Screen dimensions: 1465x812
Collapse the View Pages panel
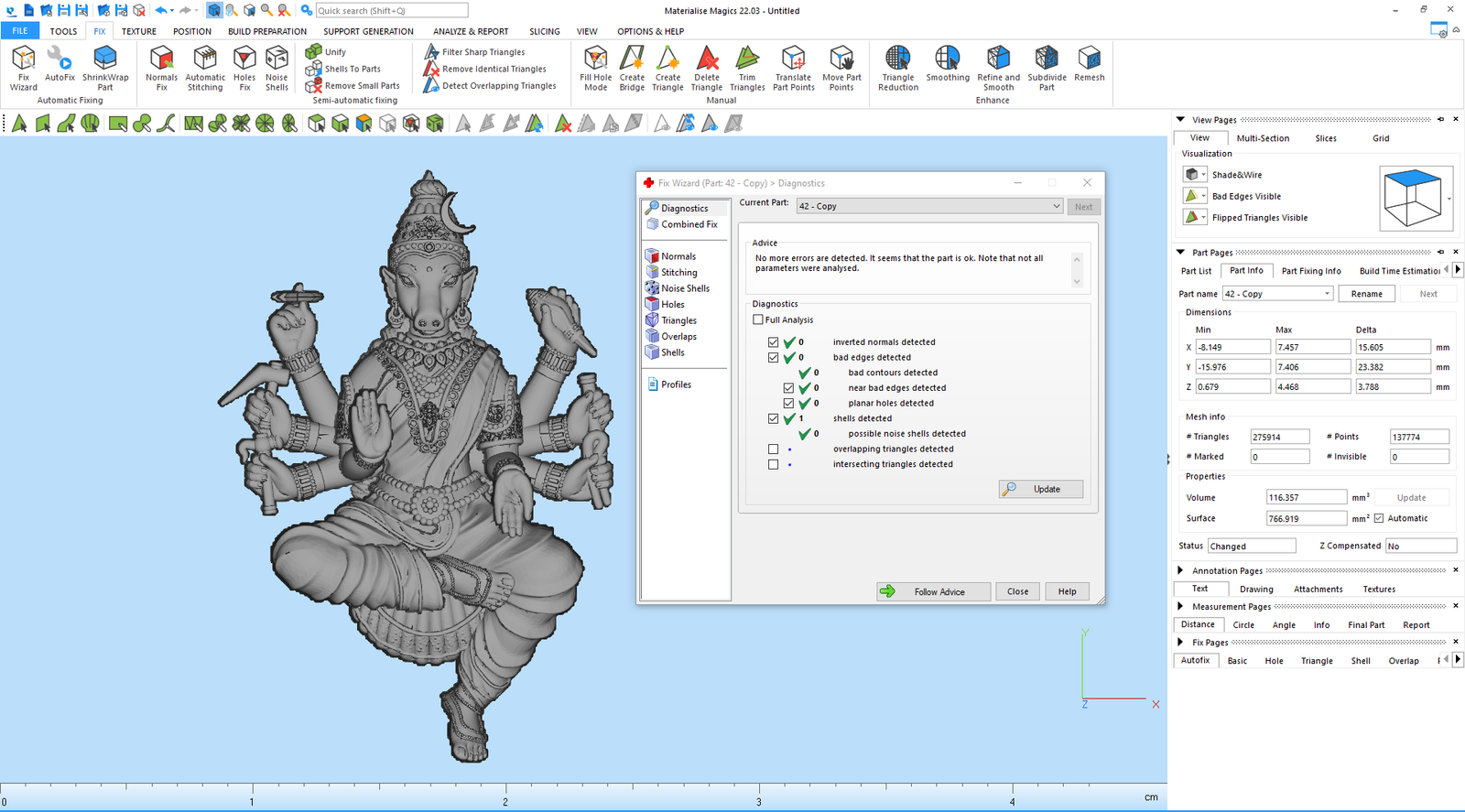tap(1180, 119)
